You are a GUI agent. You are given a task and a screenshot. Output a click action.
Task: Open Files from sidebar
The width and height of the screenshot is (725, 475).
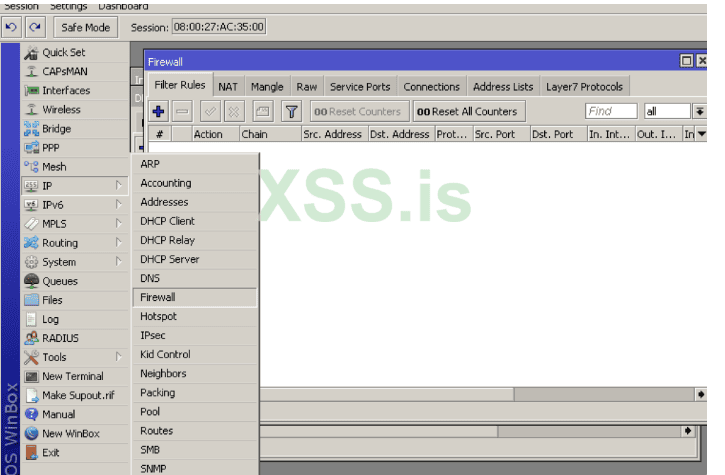[75, 300]
